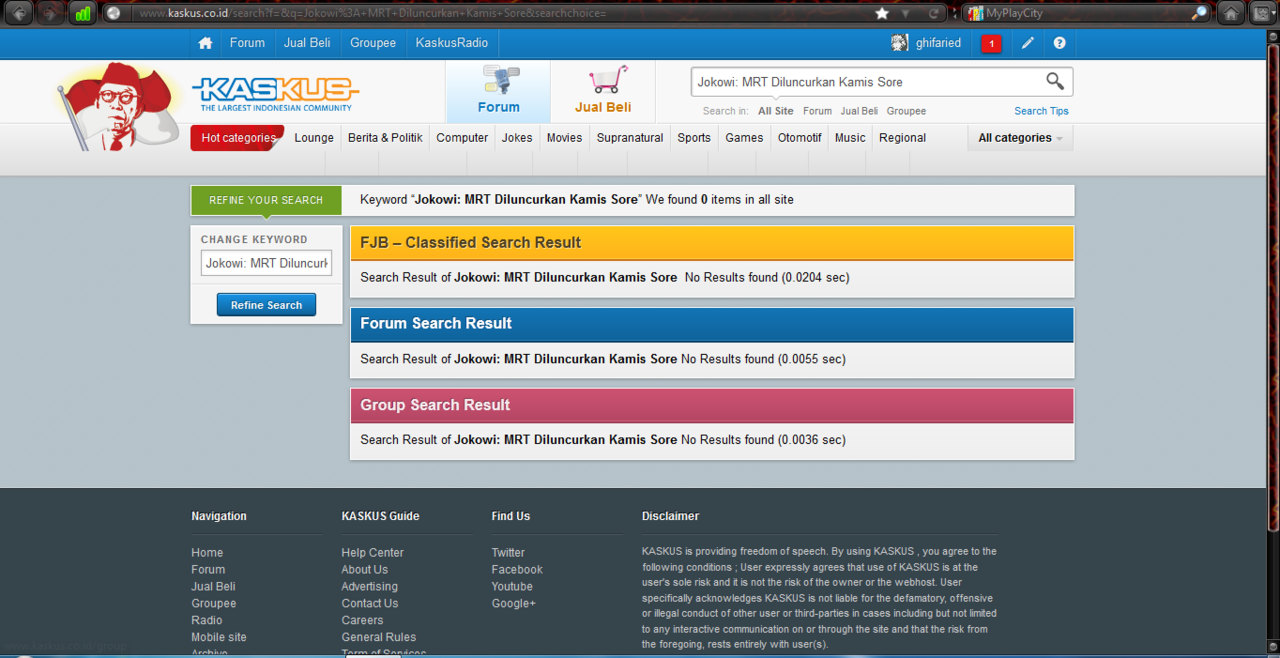Viewport: 1280px width, 658px height.
Task: Go to browser home page icon
Action: 1231,13
